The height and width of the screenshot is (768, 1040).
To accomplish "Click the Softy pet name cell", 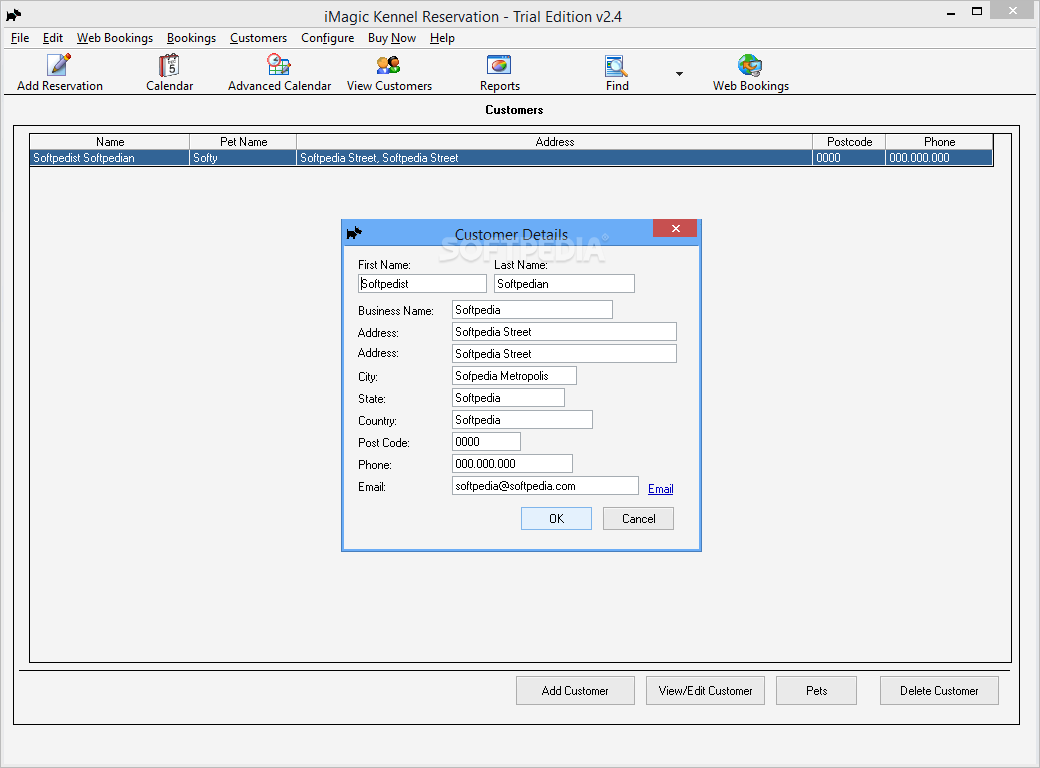I will [x=243, y=158].
